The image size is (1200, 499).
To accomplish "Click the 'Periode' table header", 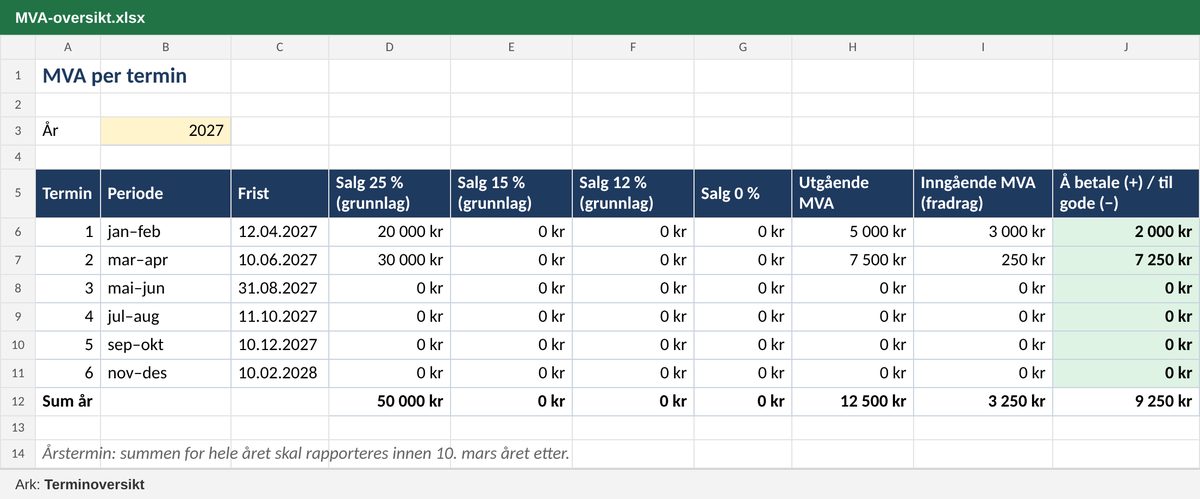I will [166, 193].
